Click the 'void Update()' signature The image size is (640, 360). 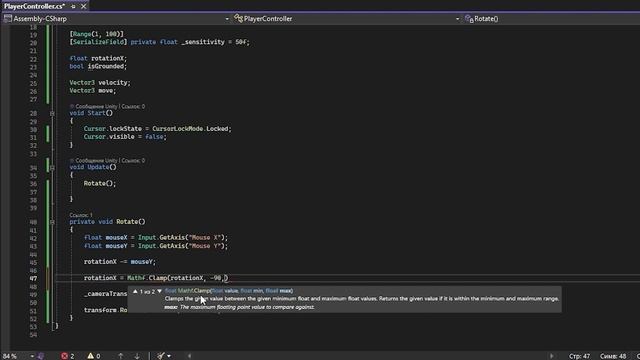tap(93, 167)
